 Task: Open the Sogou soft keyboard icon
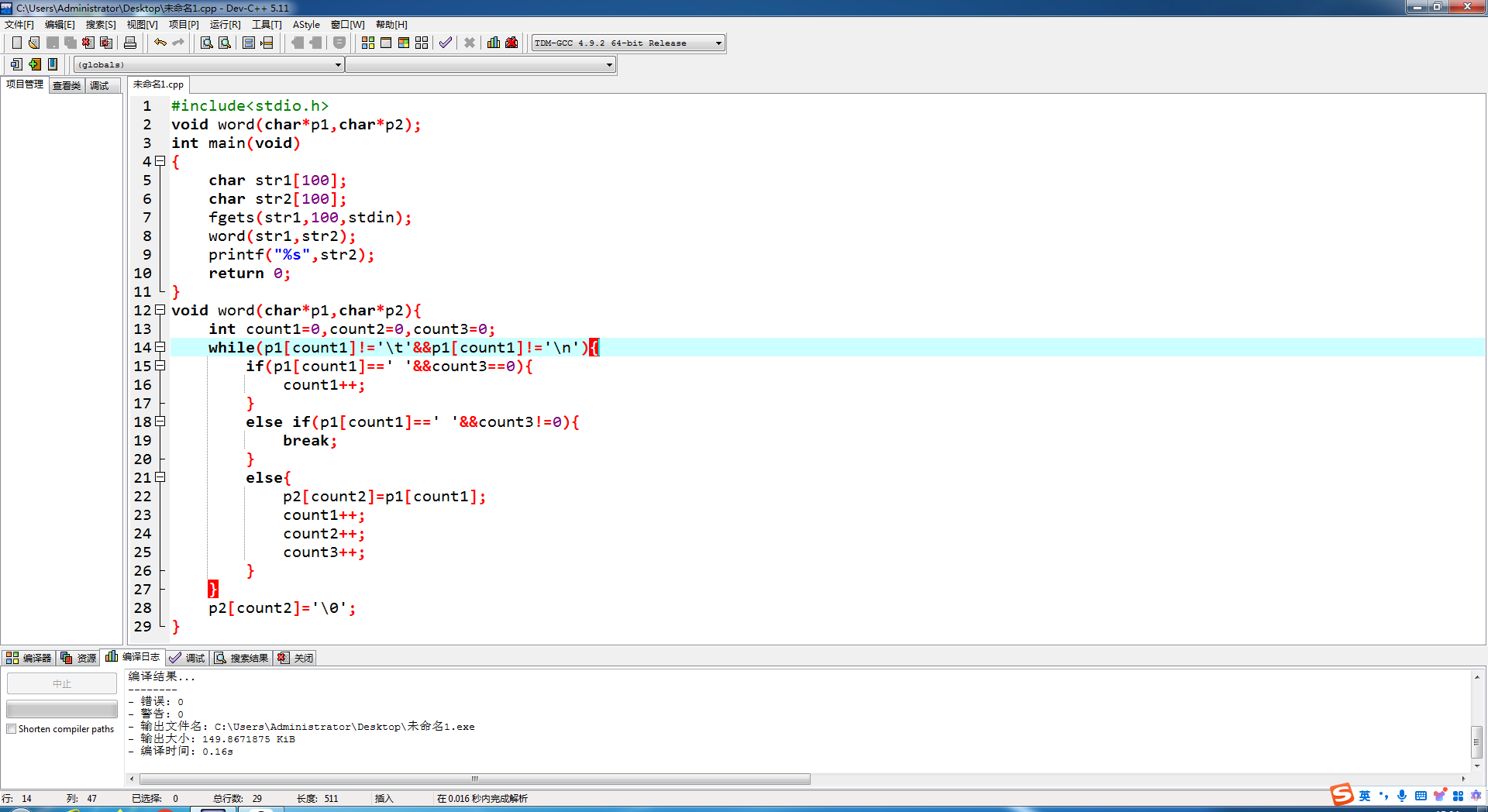coord(1421,796)
